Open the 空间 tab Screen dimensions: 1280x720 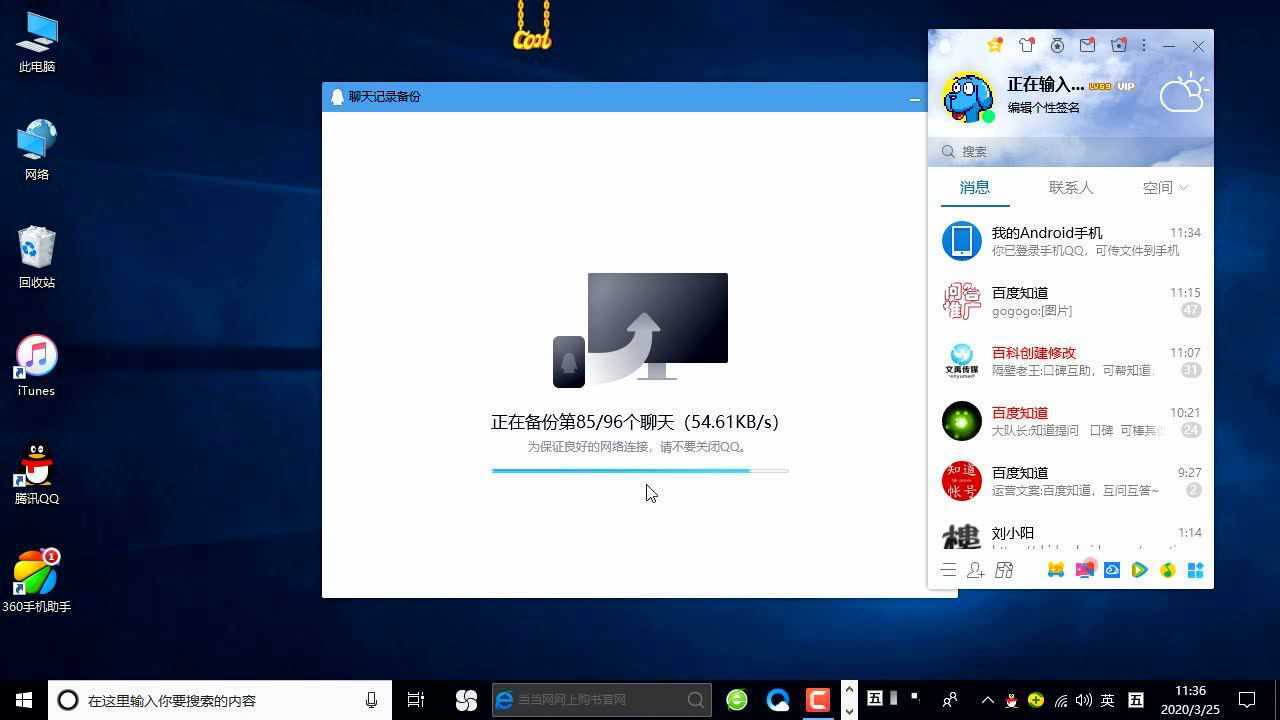pos(1157,187)
